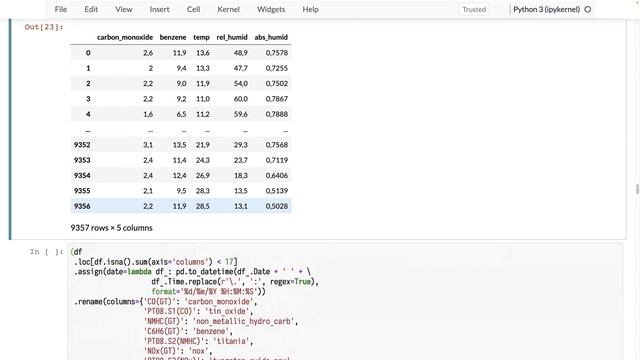This screenshot has width=640, height=360.
Task: Click the Out[23] output prompt
Action: [x=44, y=27]
